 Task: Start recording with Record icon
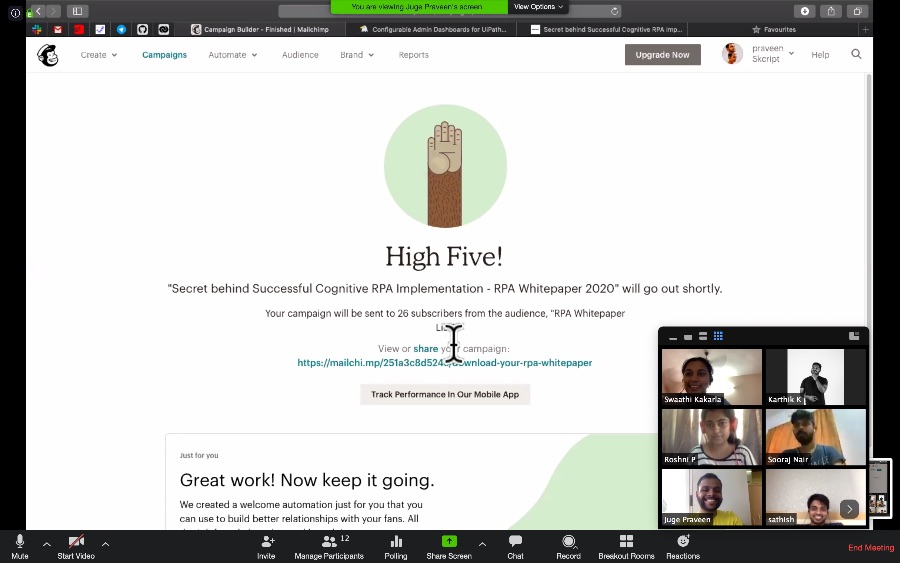[x=569, y=541]
